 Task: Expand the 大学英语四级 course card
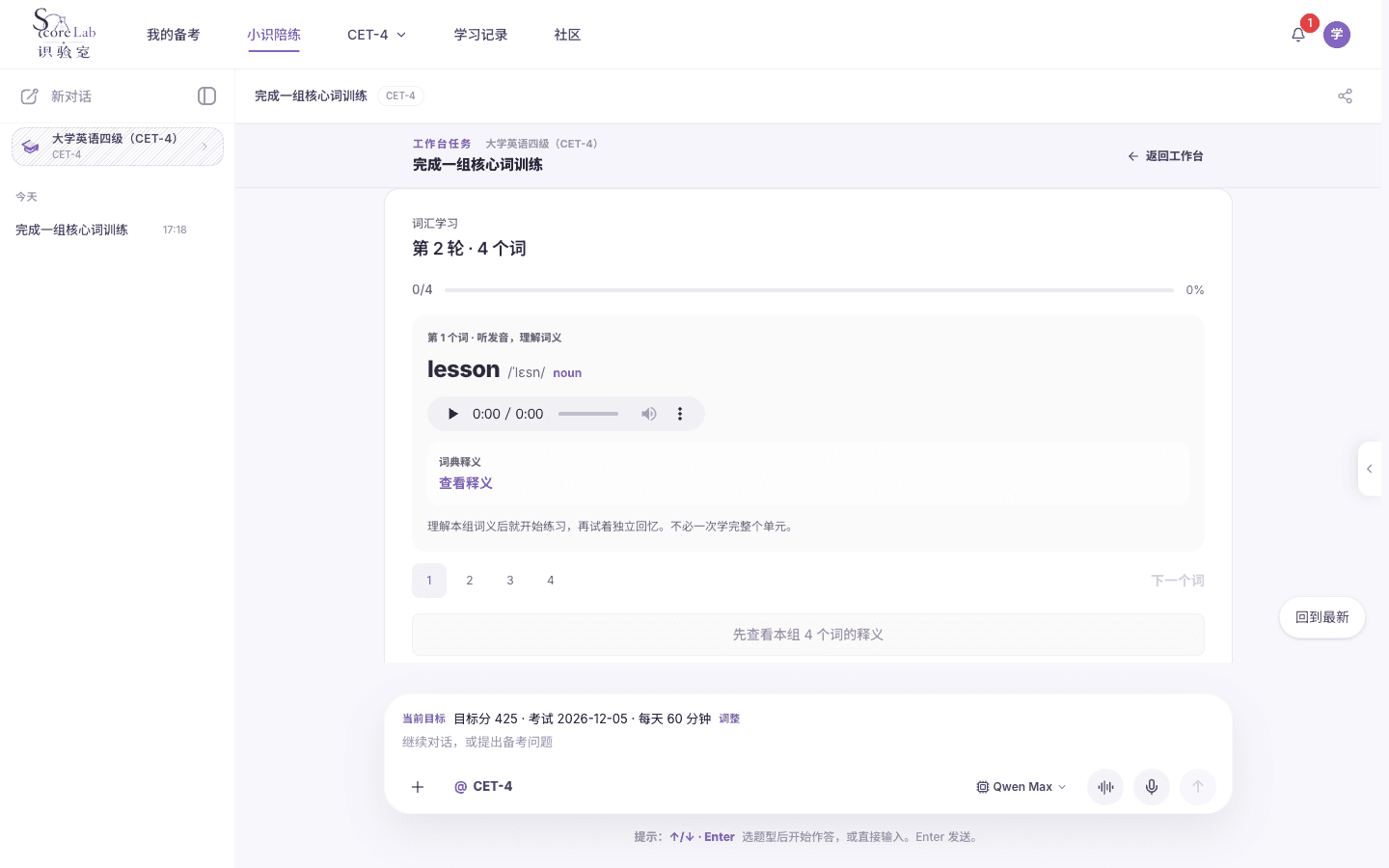[x=118, y=147]
